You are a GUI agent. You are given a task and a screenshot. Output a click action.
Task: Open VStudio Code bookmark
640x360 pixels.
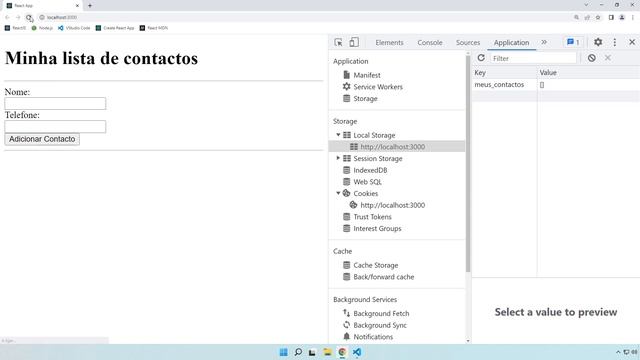tap(74, 28)
